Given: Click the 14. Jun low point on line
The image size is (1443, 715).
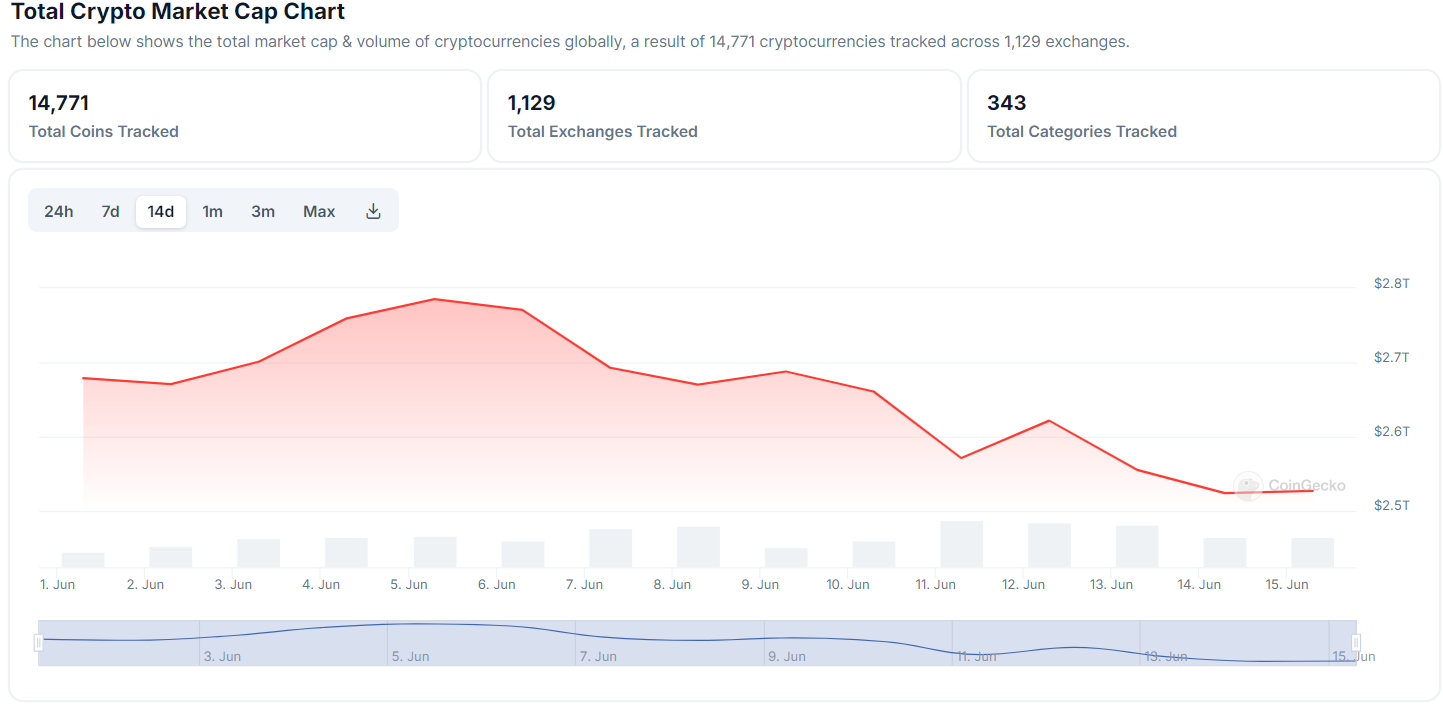Looking at the screenshot, I should click(x=1224, y=493).
